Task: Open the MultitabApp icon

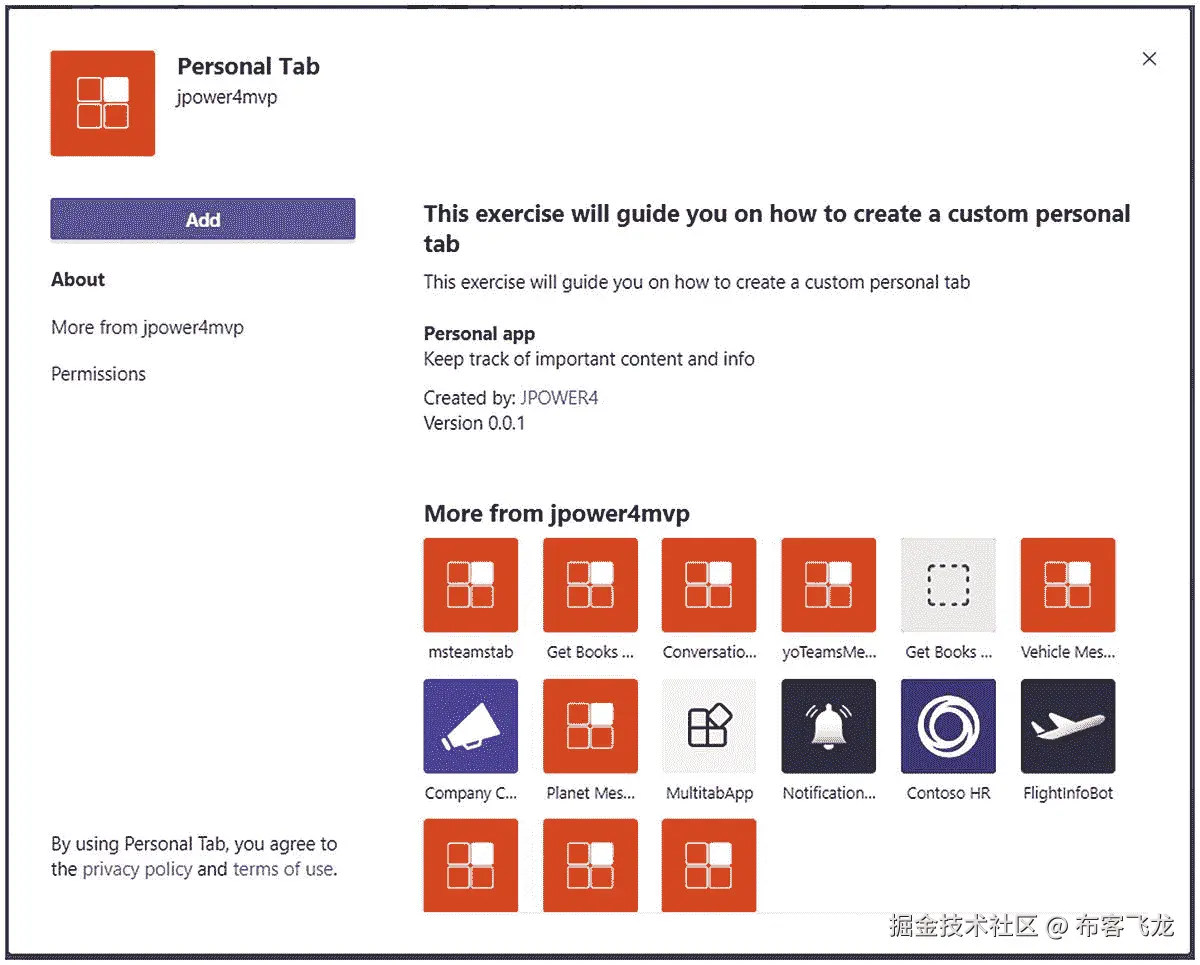Action: (x=709, y=726)
